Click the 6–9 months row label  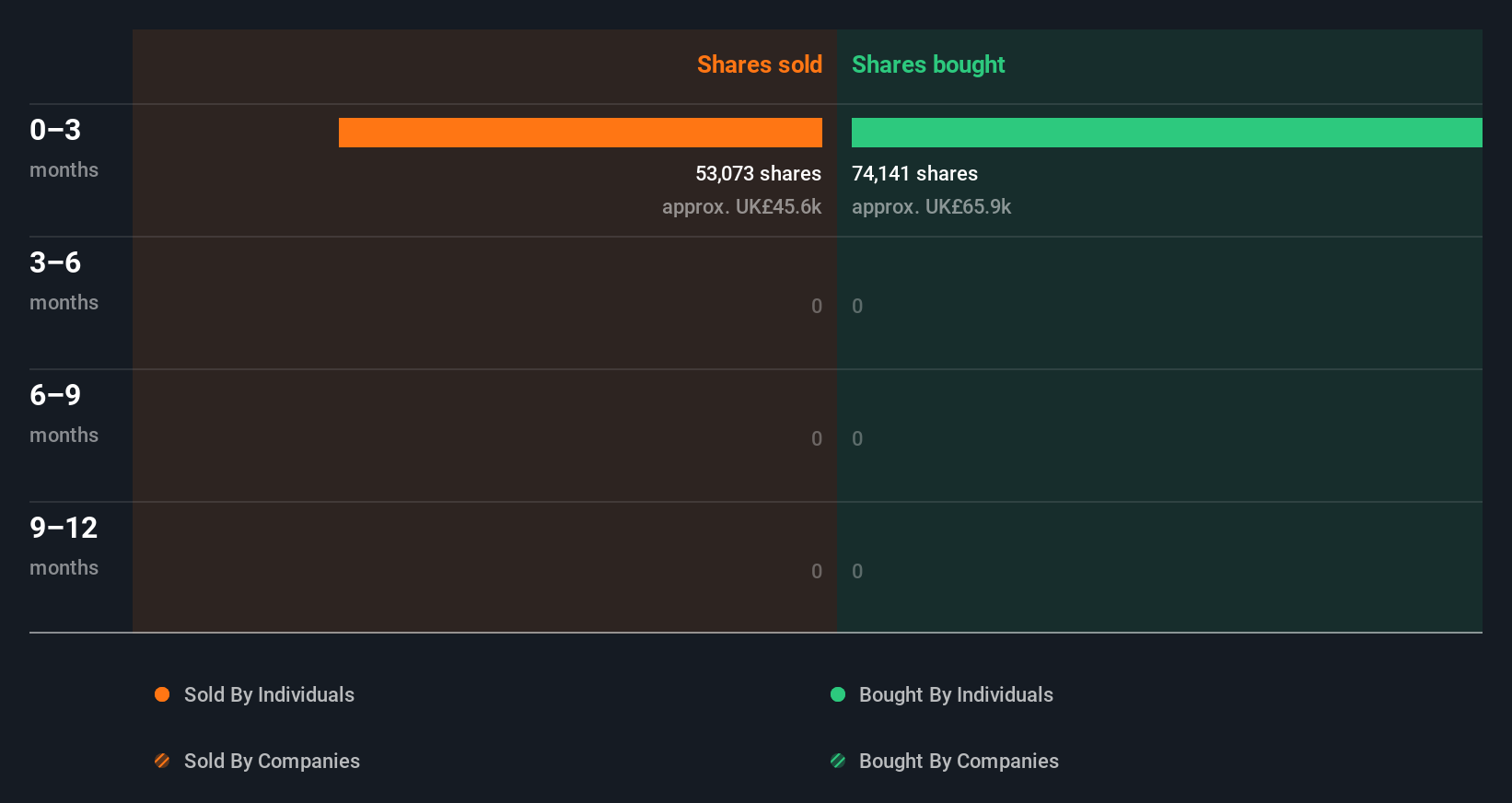point(64,413)
